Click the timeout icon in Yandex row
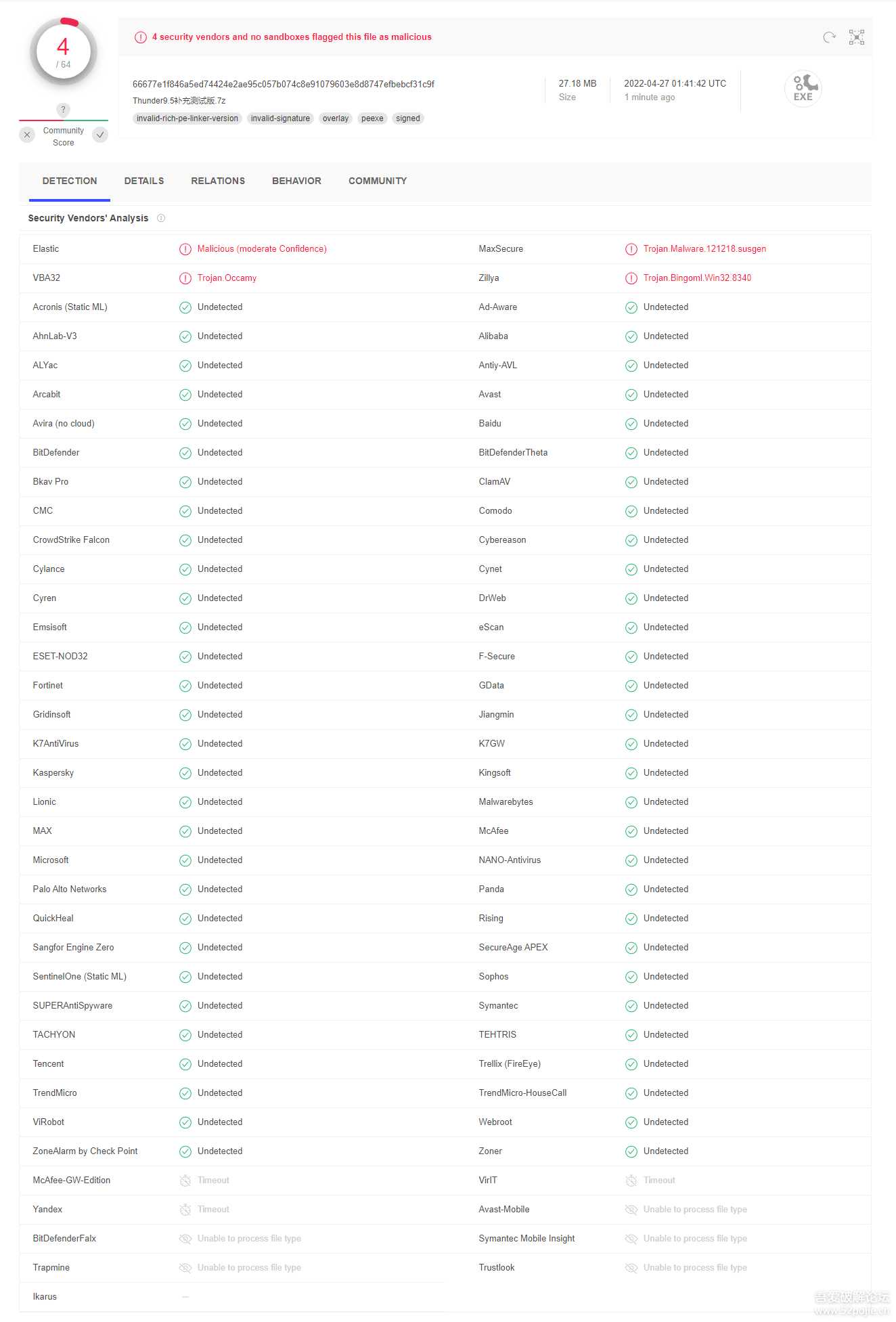 point(185,1210)
